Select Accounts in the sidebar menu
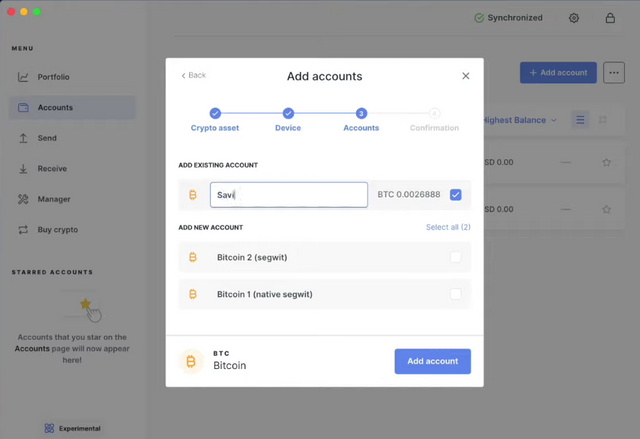 [72, 108]
